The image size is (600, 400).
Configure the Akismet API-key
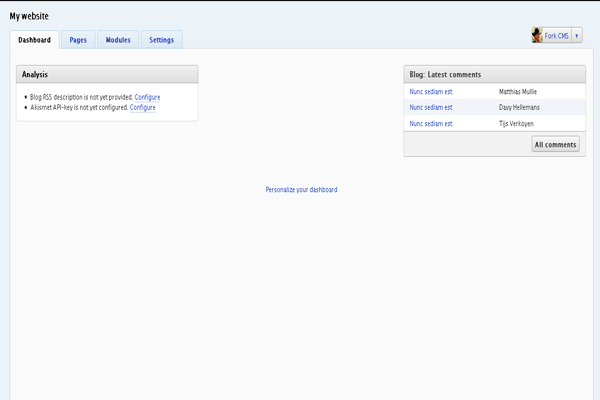[142, 107]
